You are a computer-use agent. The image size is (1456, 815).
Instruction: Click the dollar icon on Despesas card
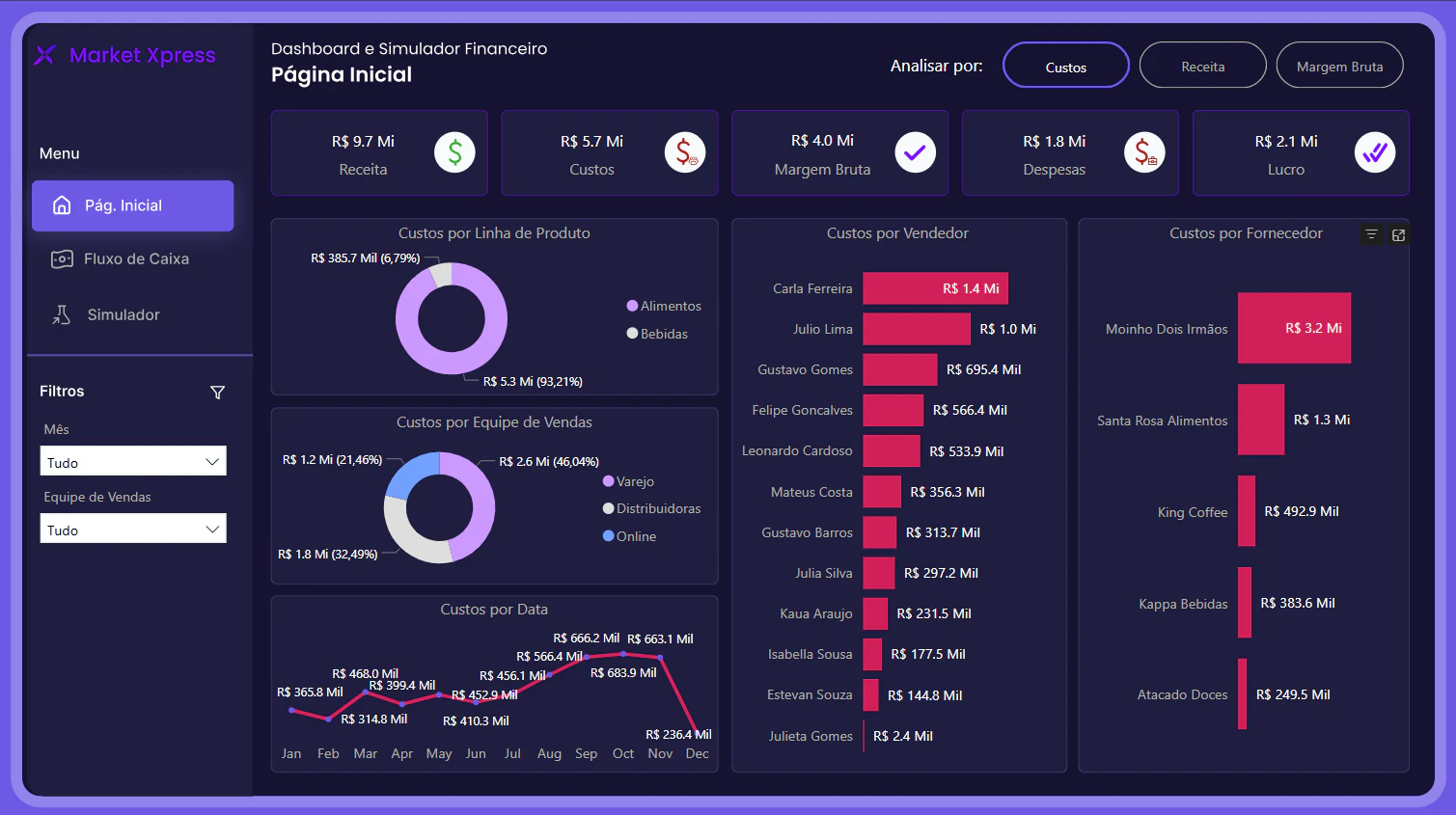coord(1144,152)
